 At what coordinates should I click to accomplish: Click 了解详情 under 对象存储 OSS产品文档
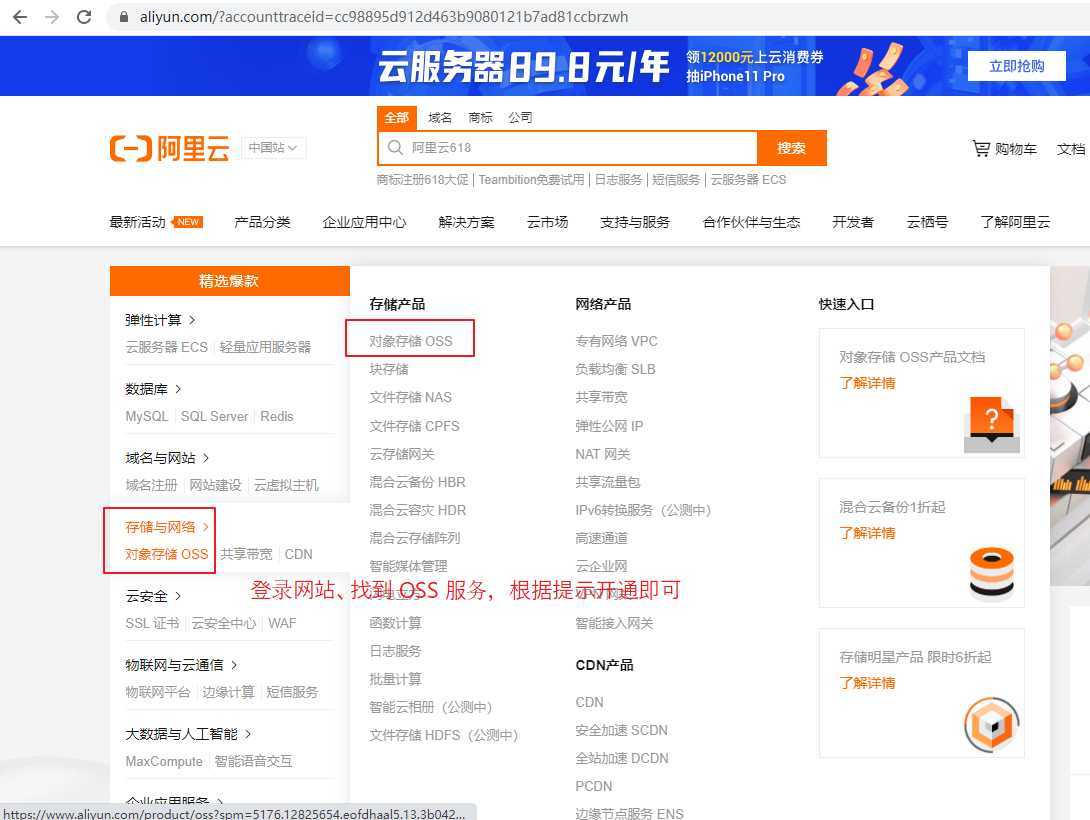pyautogui.click(x=867, y=383)
